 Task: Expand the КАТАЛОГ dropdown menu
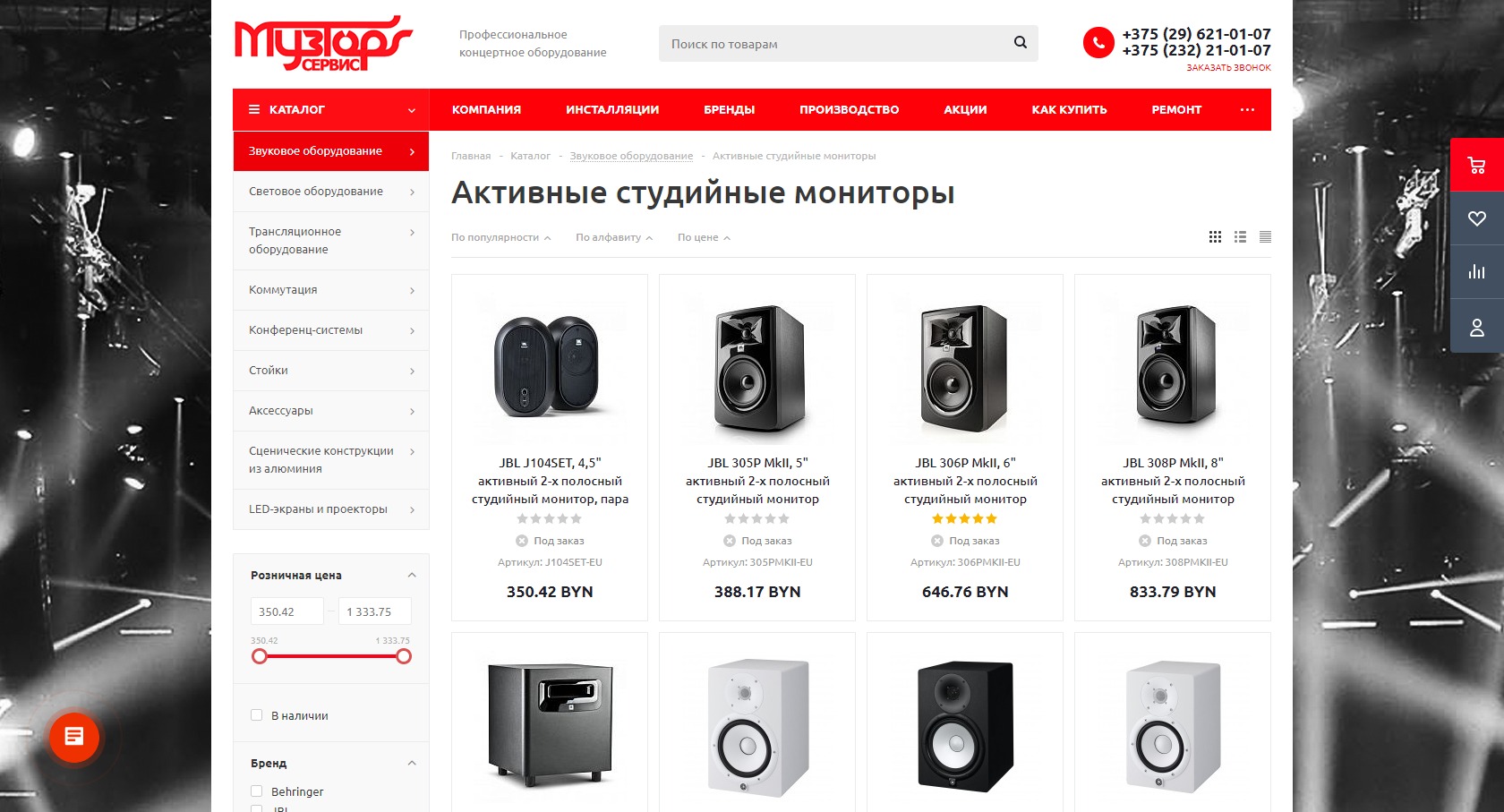click(x=331, y=109)
